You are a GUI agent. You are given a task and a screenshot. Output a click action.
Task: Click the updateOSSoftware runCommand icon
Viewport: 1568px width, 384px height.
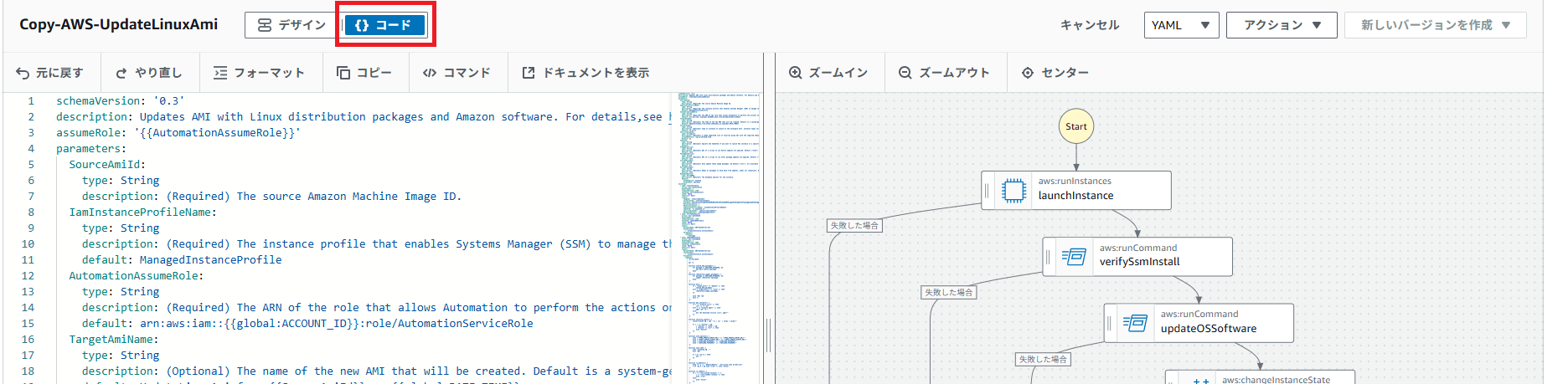click(1135, 323)
